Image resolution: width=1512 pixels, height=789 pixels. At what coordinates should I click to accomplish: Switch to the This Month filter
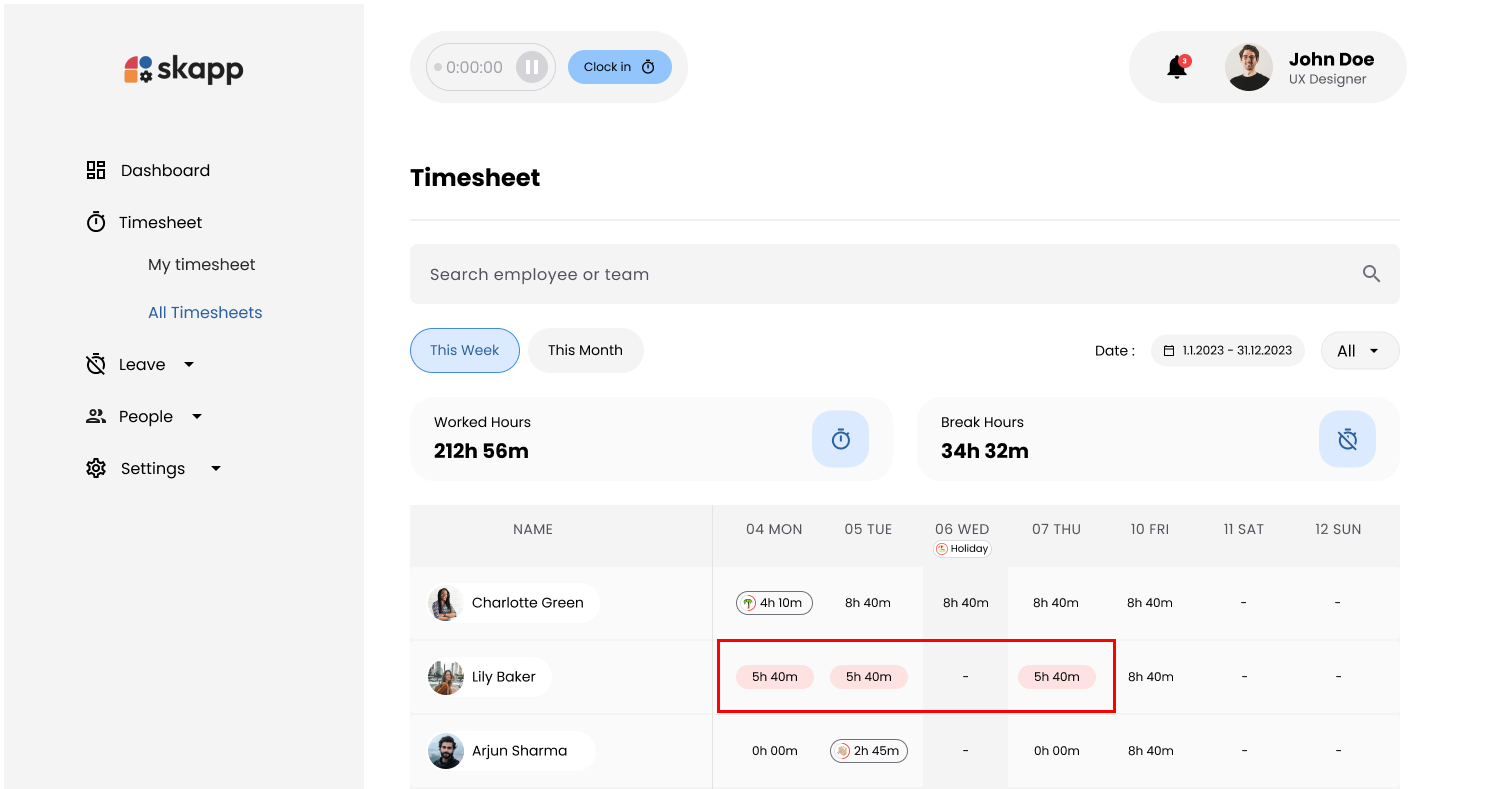click(x=585, y=350)
